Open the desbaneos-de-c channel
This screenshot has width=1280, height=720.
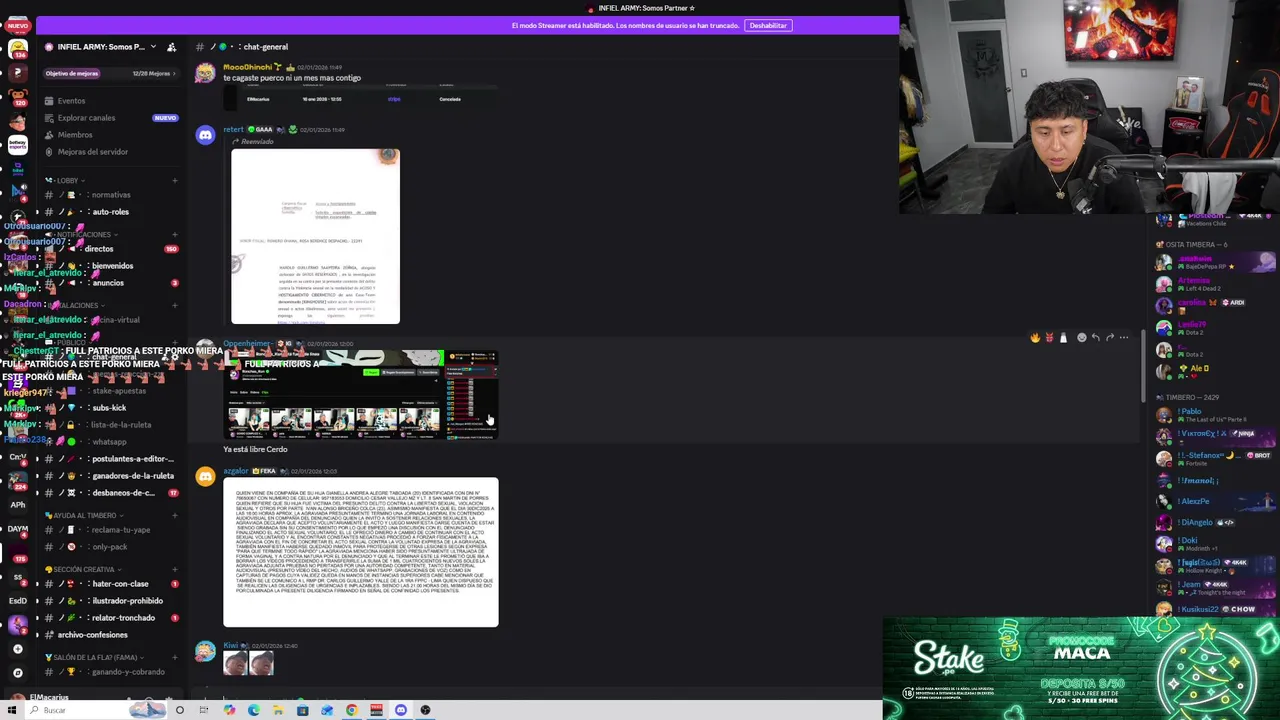pyautogui.click(x=110, y=493)
